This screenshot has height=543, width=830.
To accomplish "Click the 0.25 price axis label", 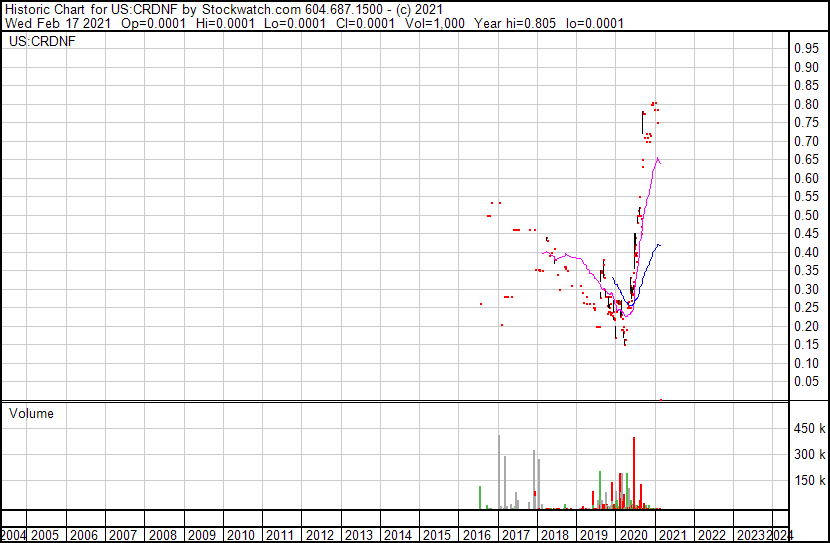I will 806,307.
